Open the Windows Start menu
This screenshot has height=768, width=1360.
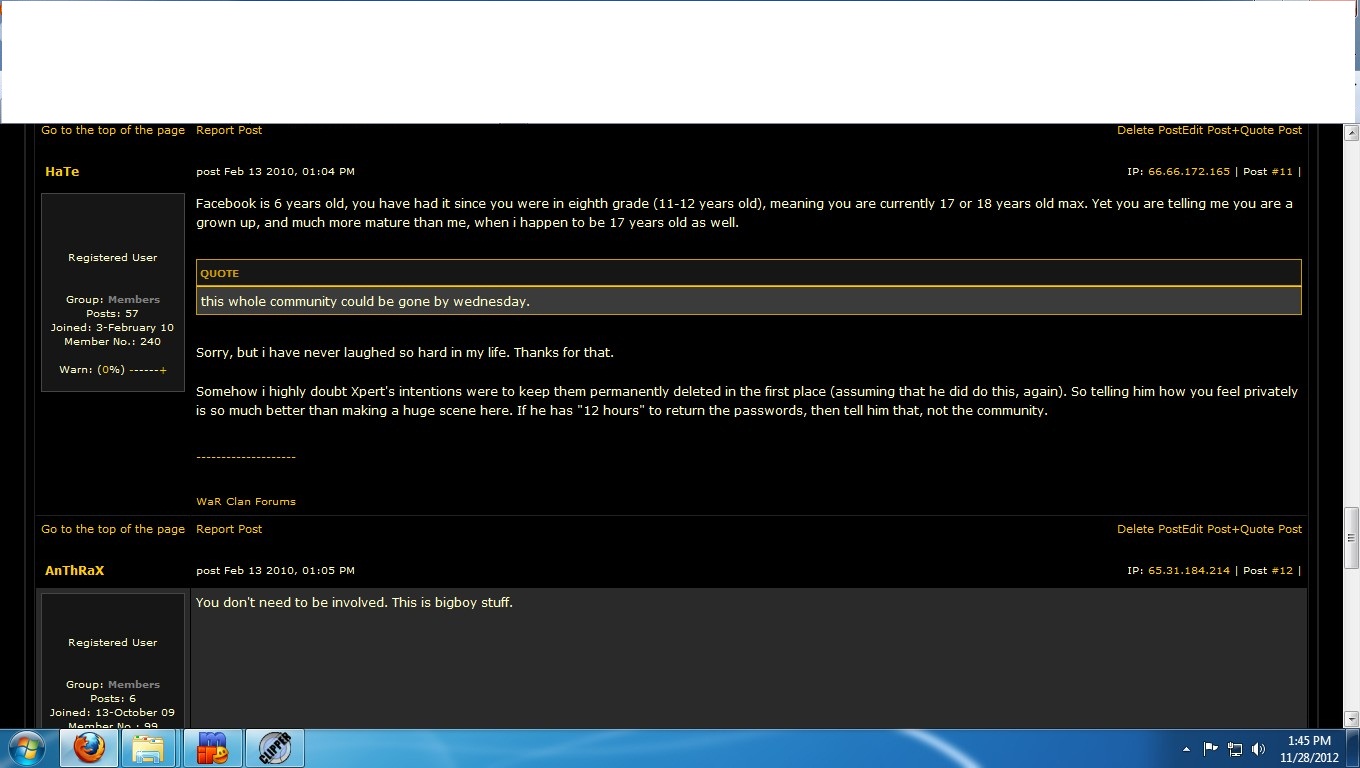coord(27,748)
